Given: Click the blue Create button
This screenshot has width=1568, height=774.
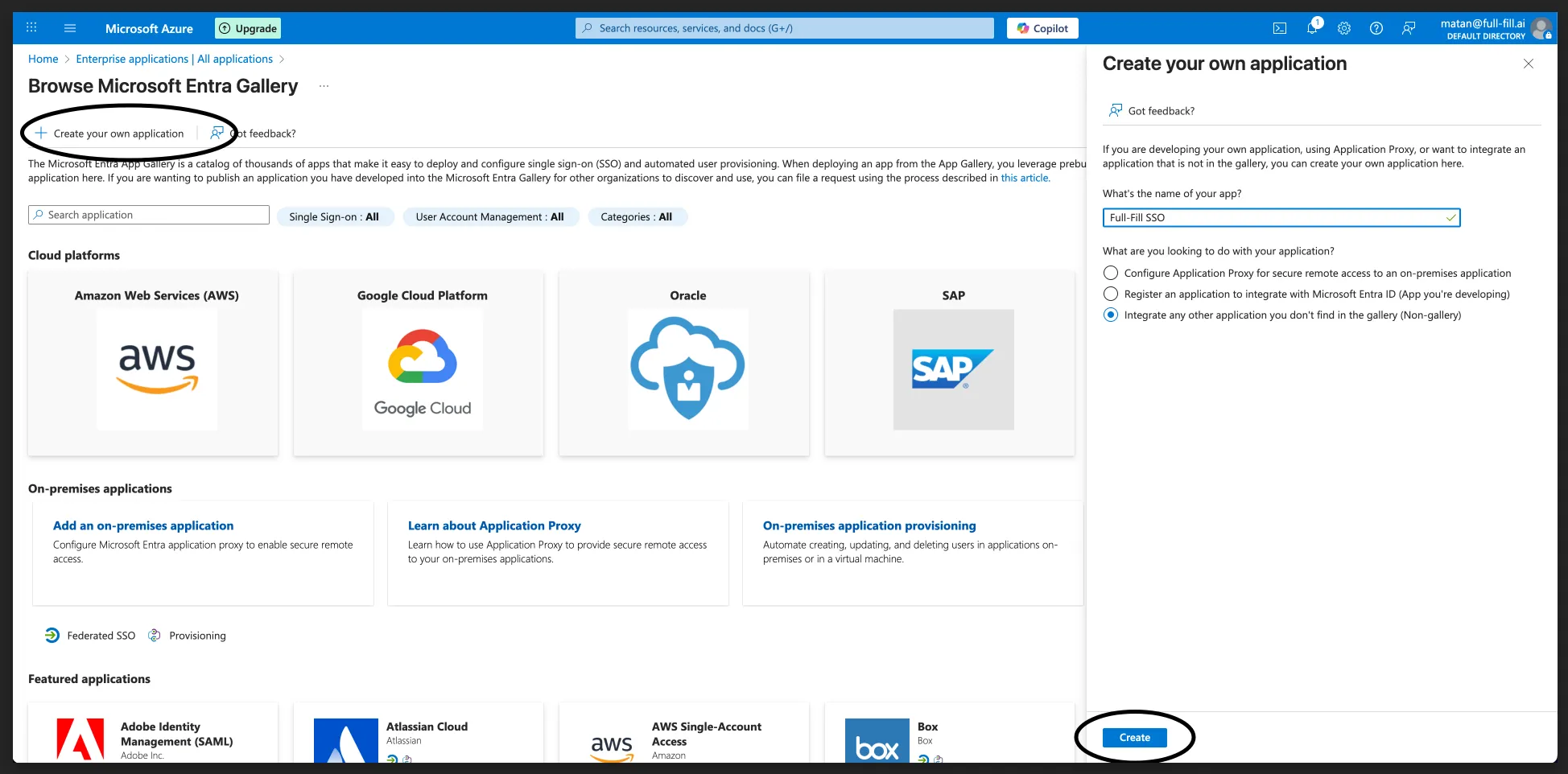Looking at the screenshot, I should [x=1134, y=737].
